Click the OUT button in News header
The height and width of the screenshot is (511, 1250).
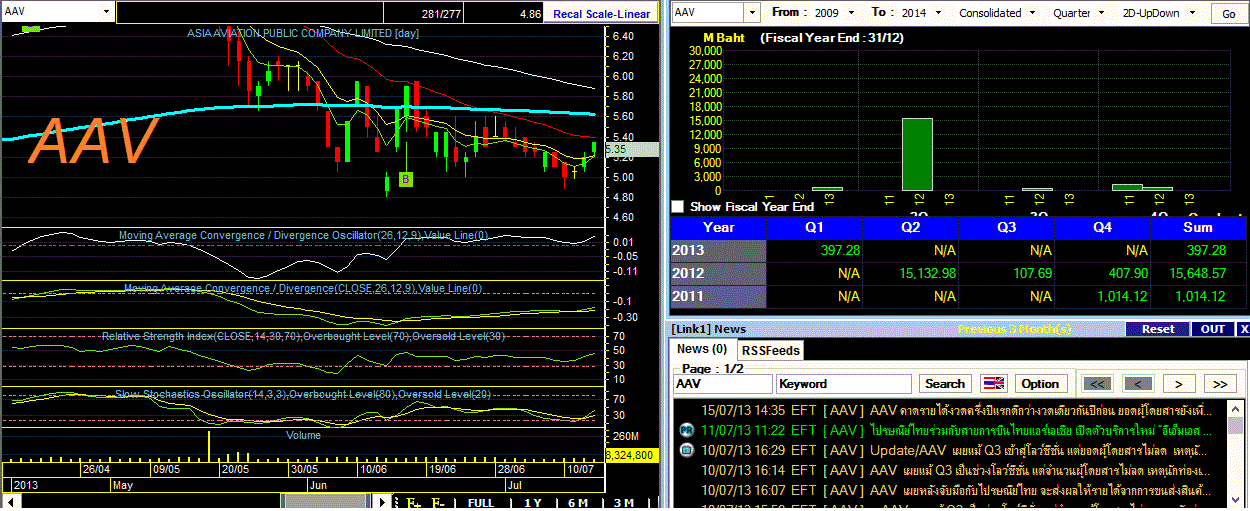point(1212,329)
